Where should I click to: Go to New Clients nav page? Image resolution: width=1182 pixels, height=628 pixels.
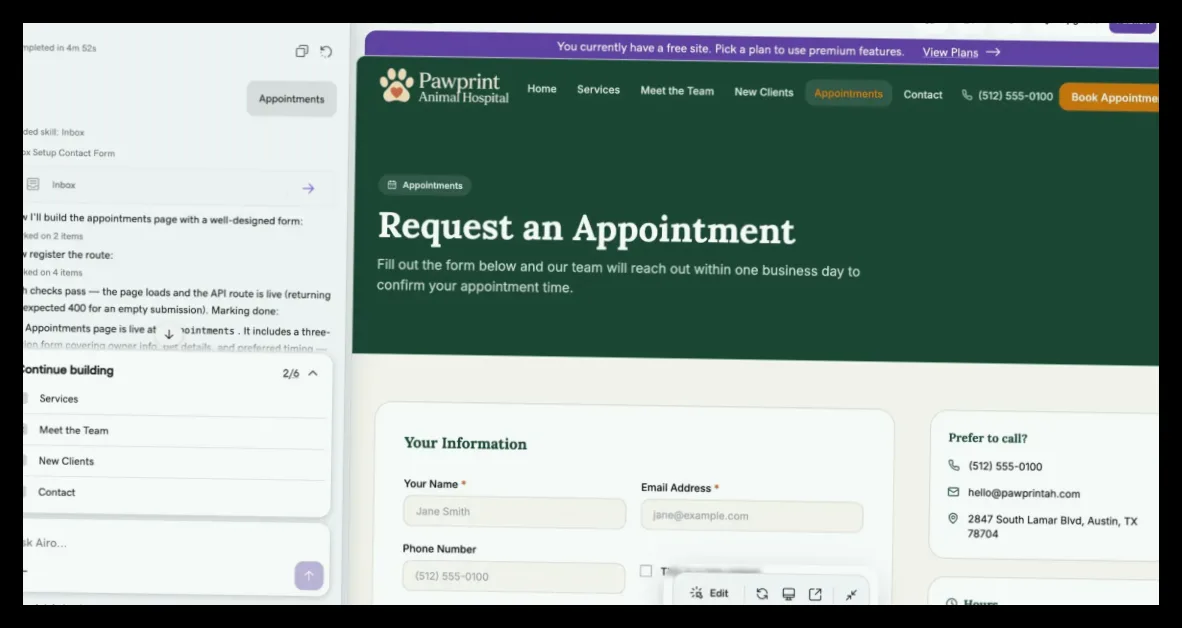point(764,92)
